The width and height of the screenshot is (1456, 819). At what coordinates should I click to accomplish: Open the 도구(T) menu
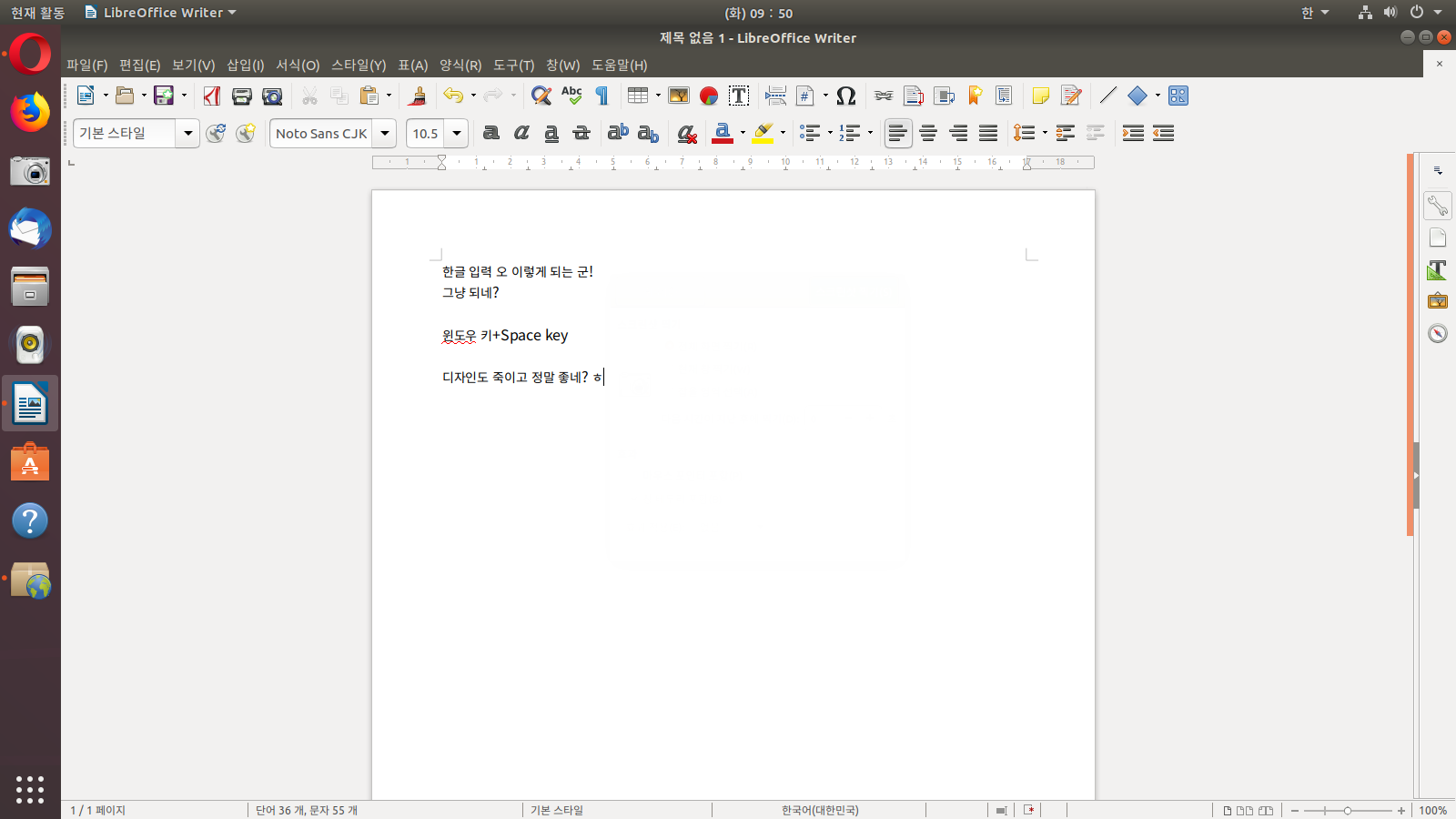(x=513, y=65)
